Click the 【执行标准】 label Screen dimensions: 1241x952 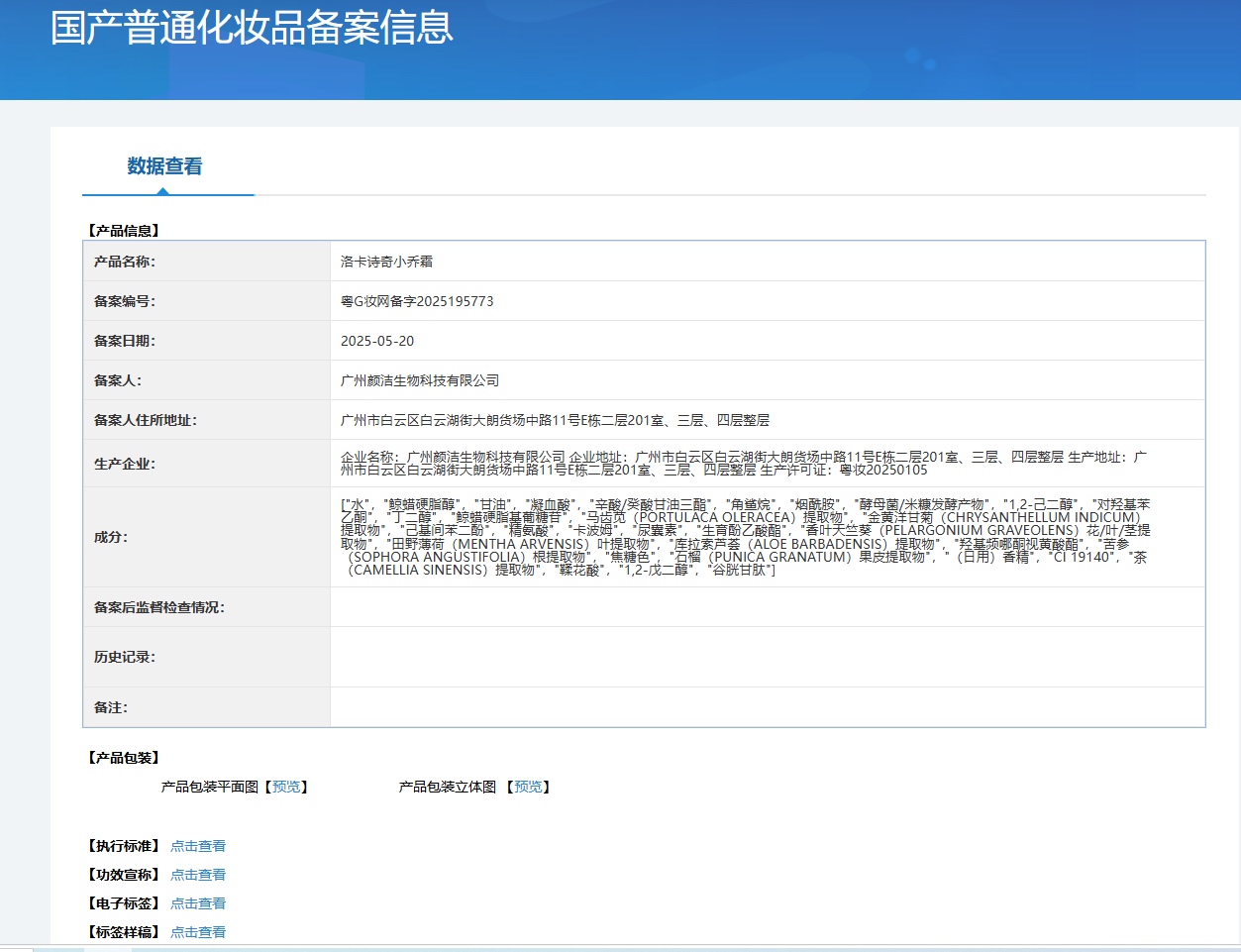(124, 846)
